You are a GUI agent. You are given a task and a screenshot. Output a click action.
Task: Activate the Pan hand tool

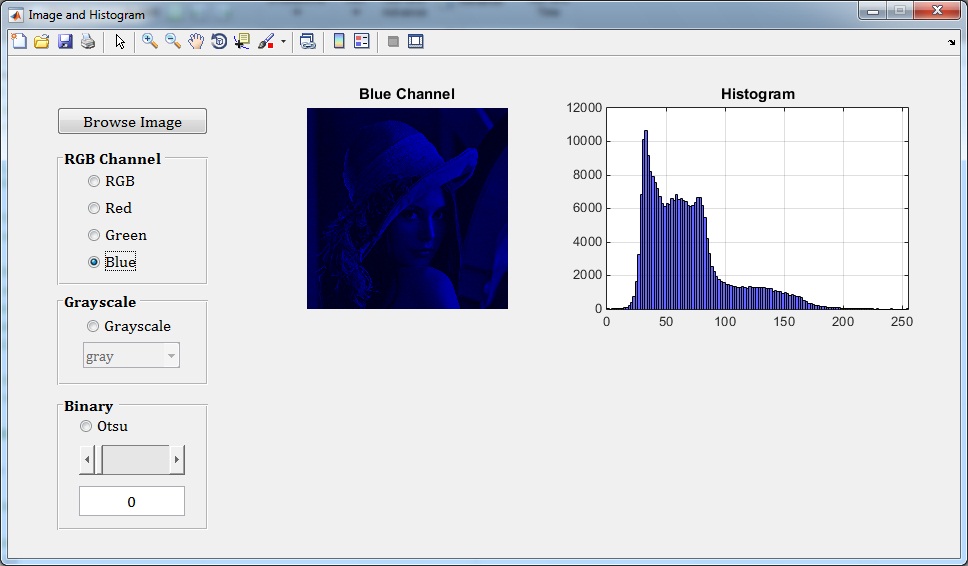tap(196, 41)
